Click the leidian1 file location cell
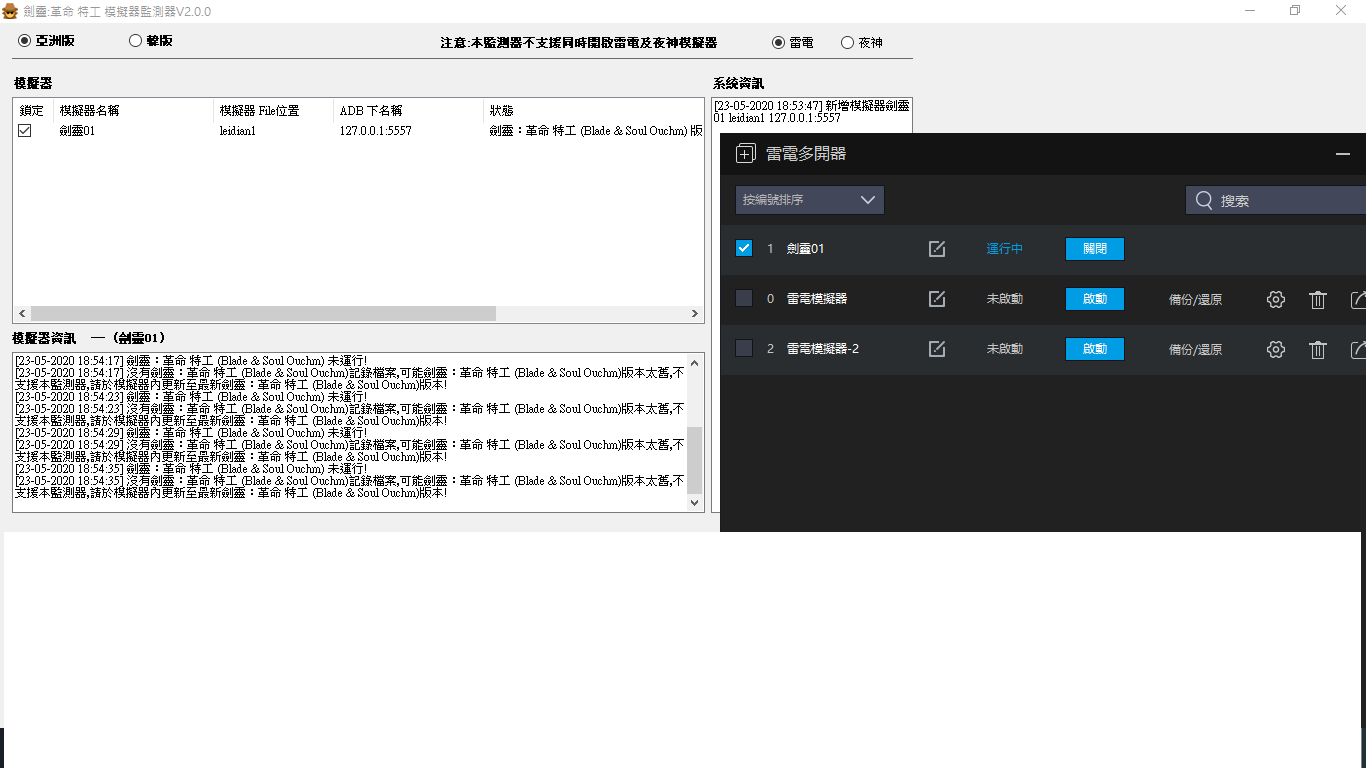The height and width of the screenshot is (768, 1366). (x=238, y=131)
